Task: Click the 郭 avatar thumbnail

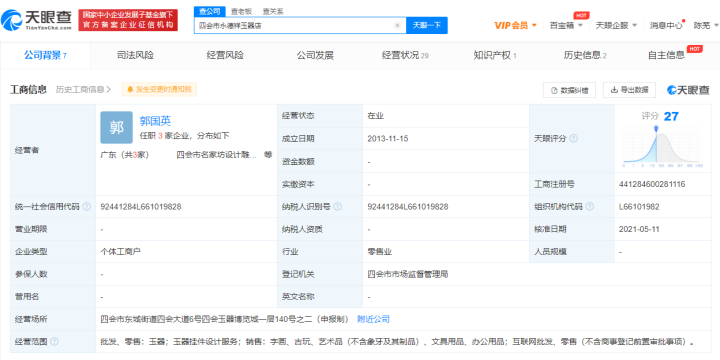Action: [x=117, y=128]
